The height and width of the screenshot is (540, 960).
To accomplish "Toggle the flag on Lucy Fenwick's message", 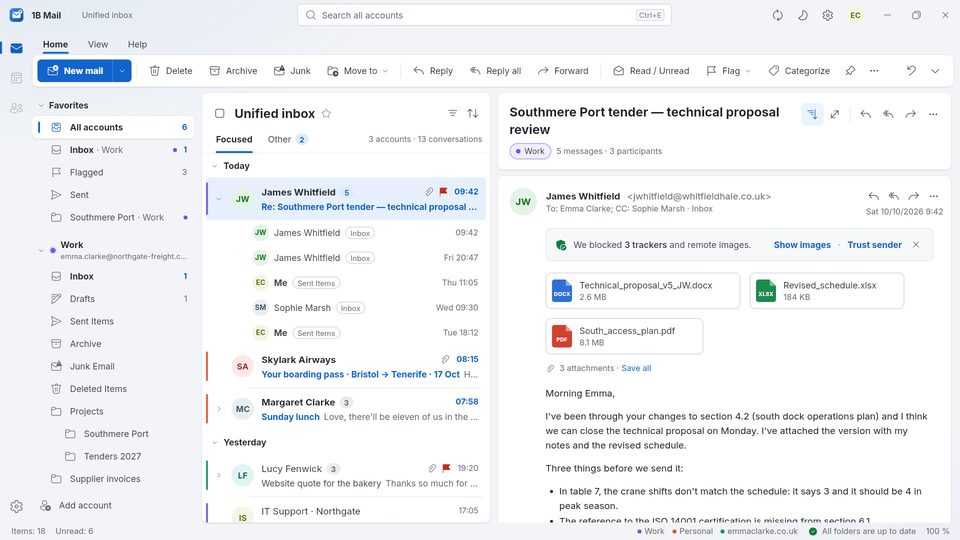I will (446, 468).
